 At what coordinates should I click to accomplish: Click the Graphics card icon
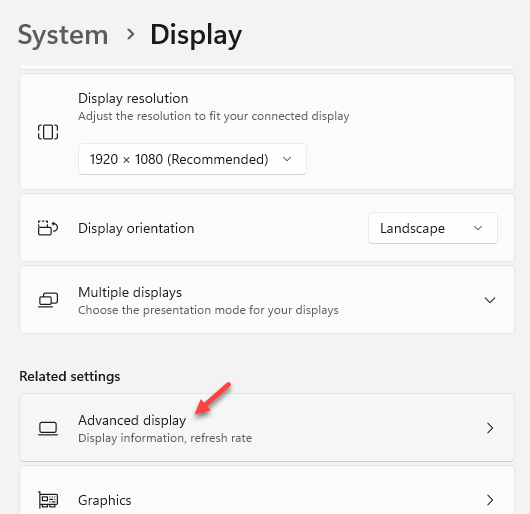(48, 500)
